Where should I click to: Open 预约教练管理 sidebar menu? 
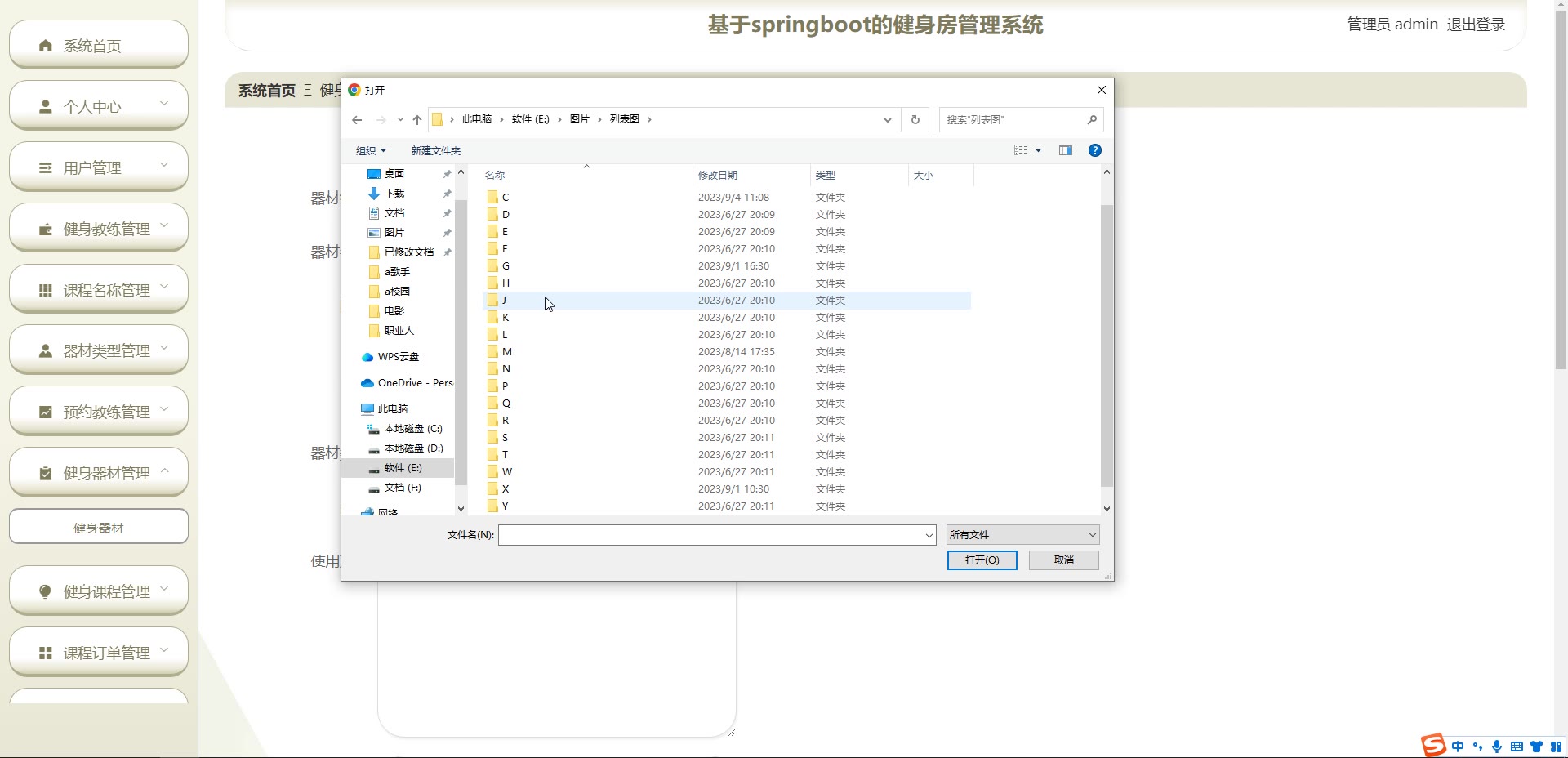click(x=99, y=412)
